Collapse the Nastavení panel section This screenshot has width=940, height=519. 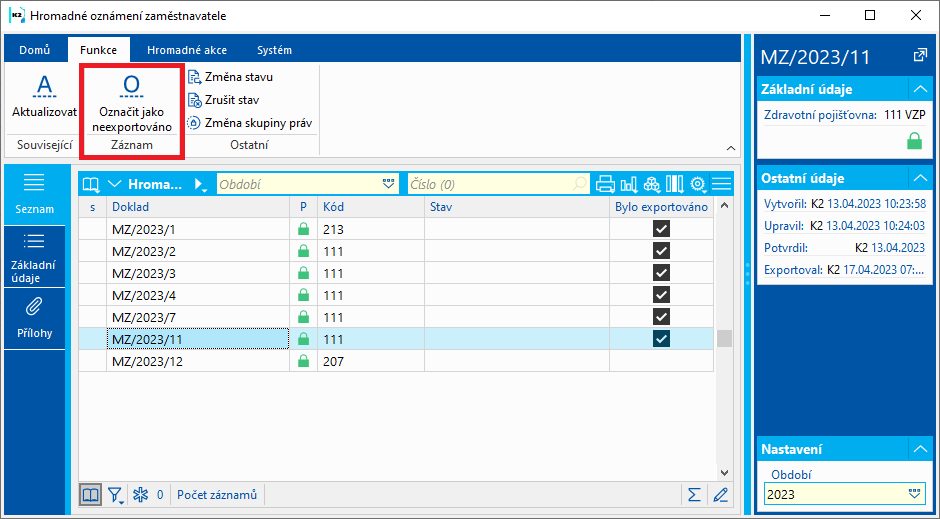click(x=920, y=449)
